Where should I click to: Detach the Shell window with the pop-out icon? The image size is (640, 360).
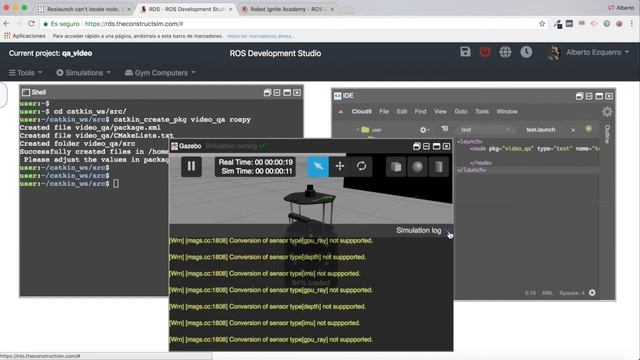tap(267, 93)
